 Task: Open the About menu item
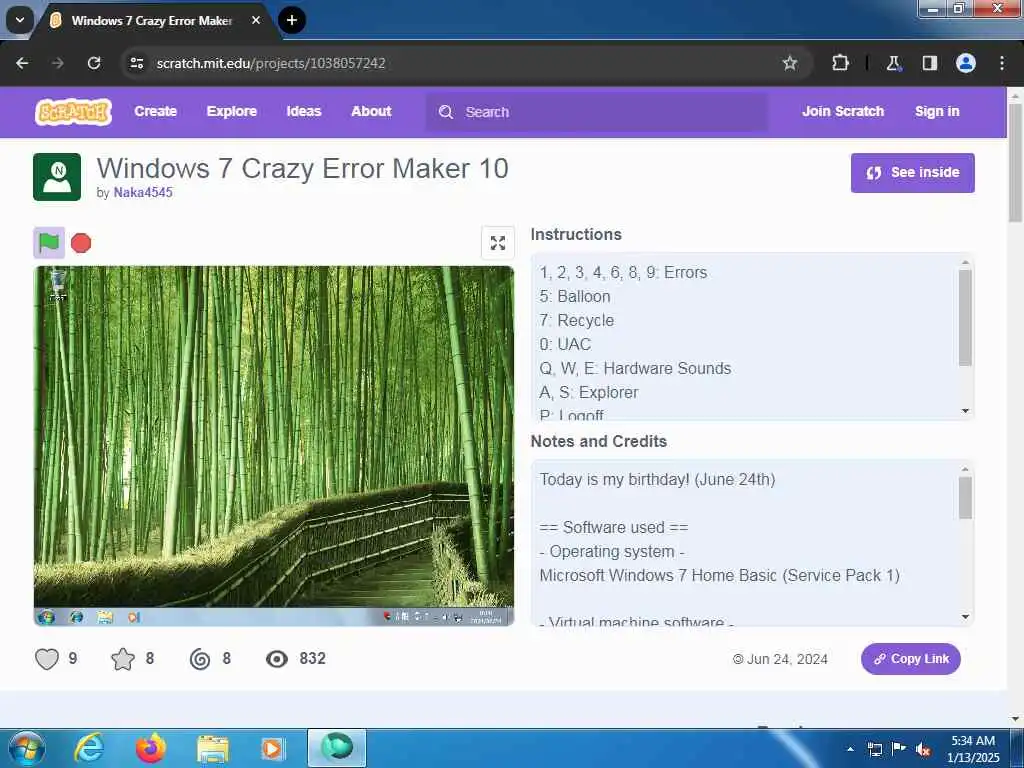point(371,112)
